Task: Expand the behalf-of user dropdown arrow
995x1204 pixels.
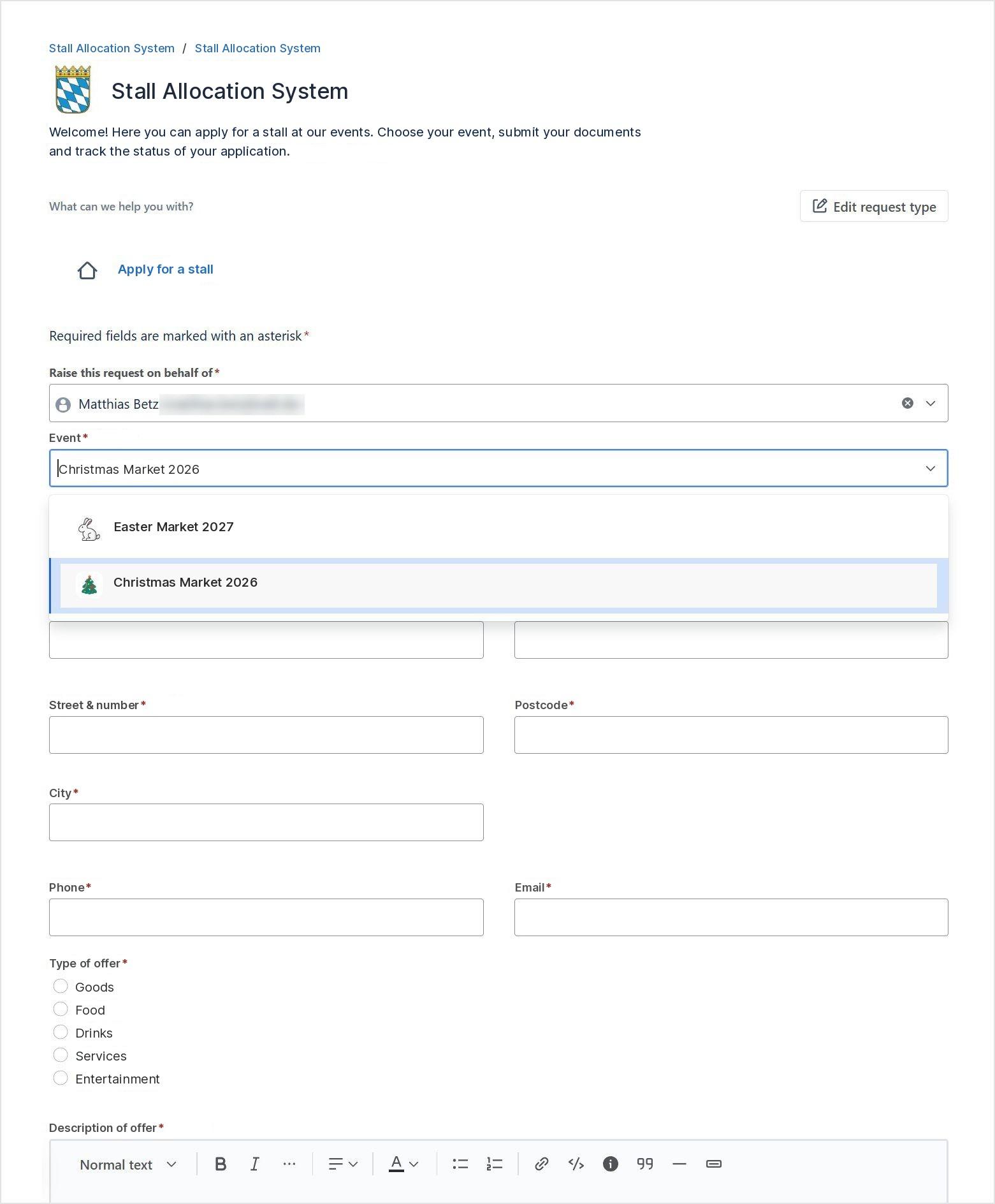Action: [x=931, y=403]
